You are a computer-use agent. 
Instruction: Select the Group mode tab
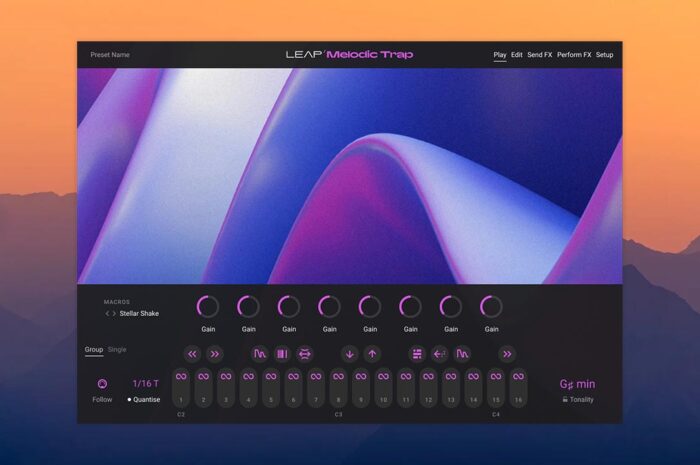pyautogui.click(x=94, y=349)
